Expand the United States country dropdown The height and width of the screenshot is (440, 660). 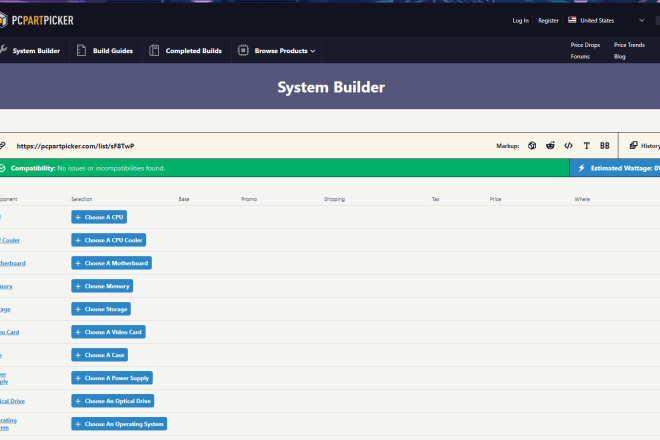tap(606, 20)
